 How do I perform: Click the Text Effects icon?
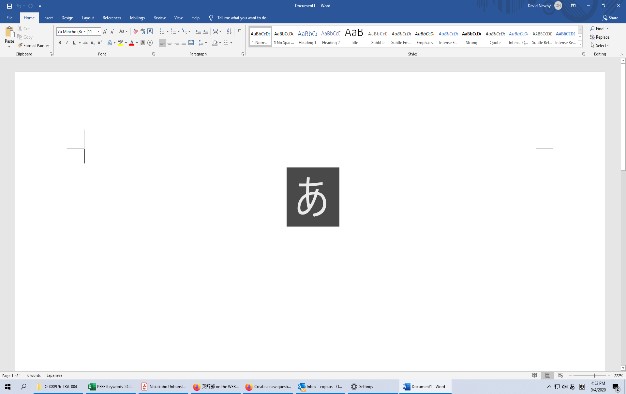point(110,43)
